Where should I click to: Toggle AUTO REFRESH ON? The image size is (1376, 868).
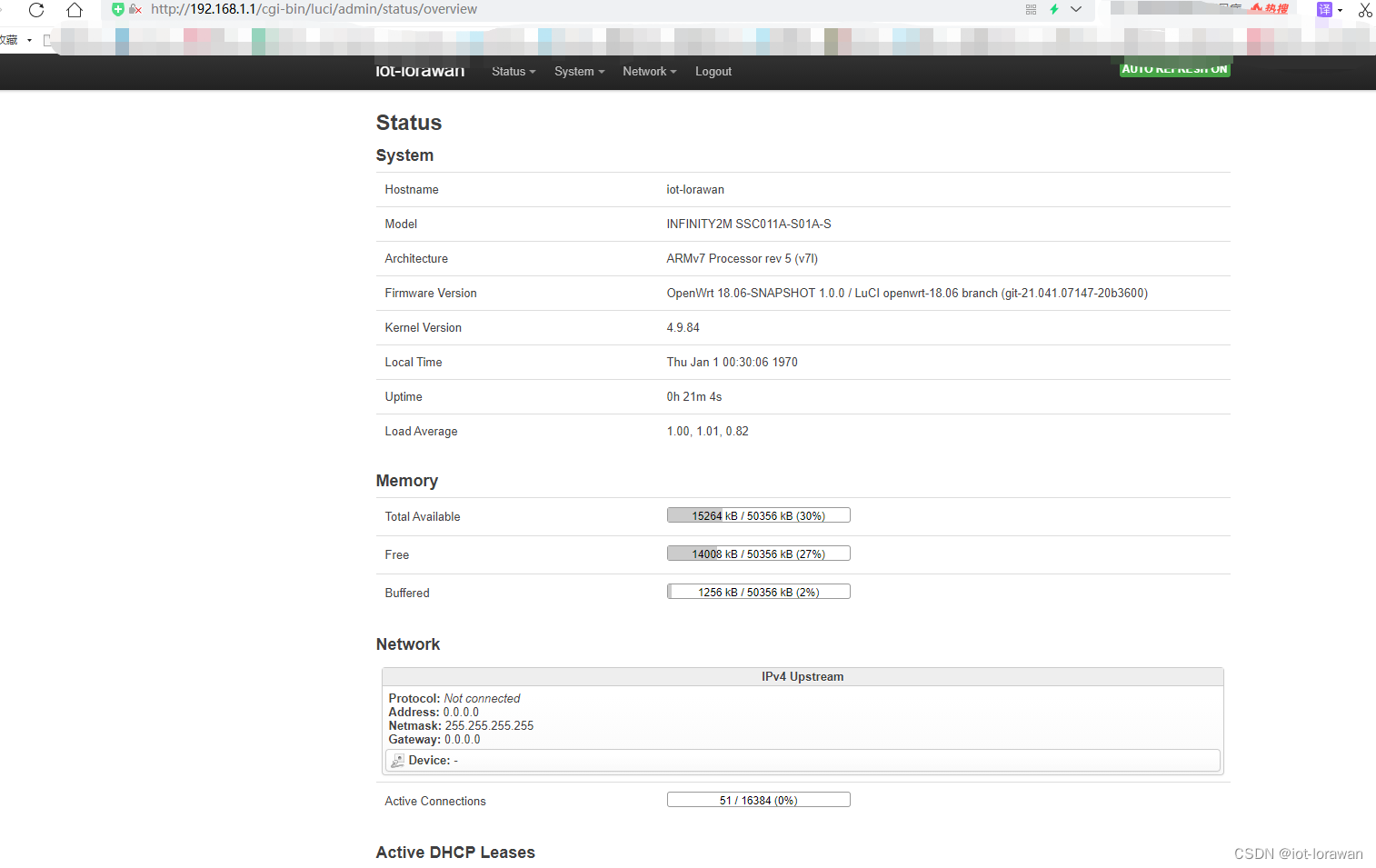[x=1174, y=67]
